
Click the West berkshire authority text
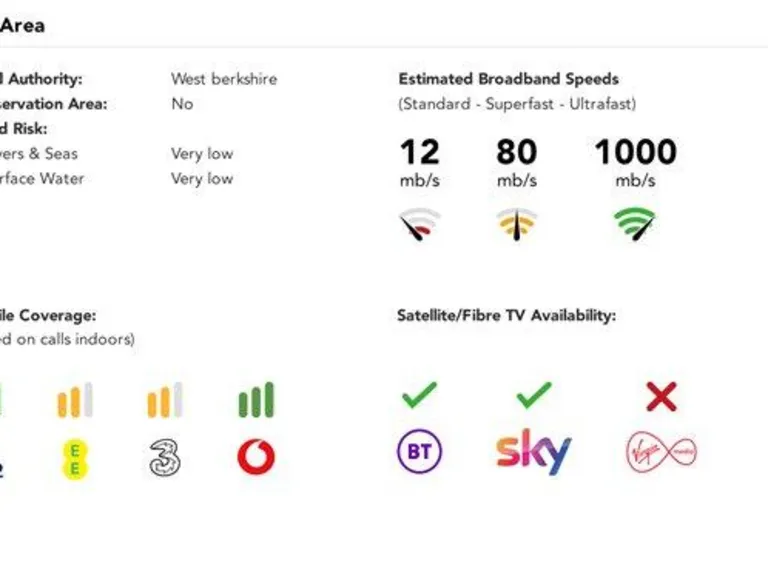click(224, 79)
